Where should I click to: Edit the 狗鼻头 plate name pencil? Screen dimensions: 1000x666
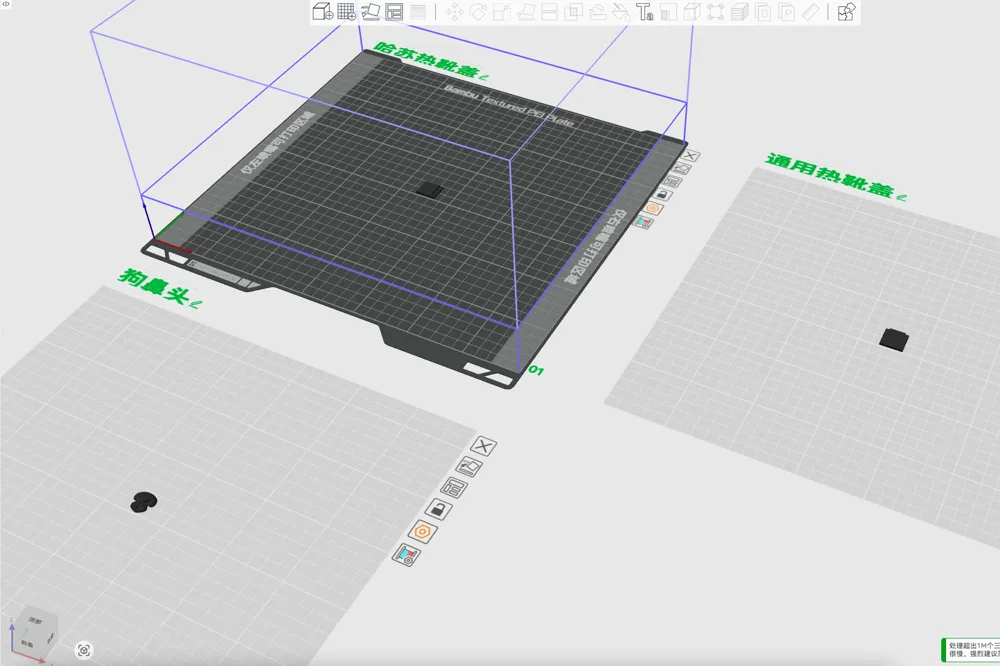196,304
